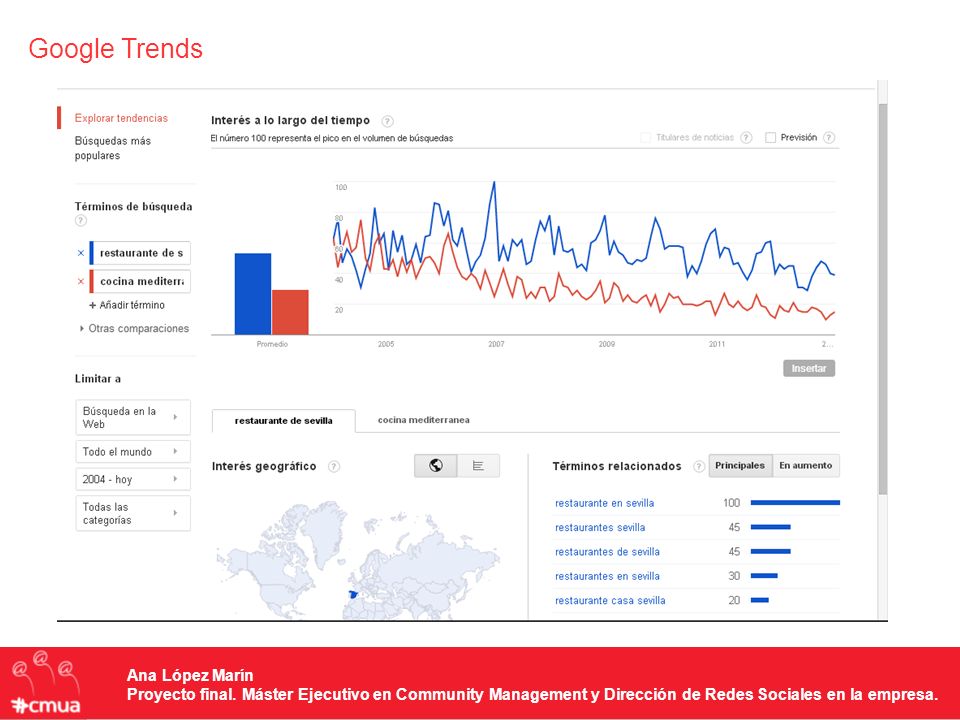Select the Principales tab

tap(740, 466)
